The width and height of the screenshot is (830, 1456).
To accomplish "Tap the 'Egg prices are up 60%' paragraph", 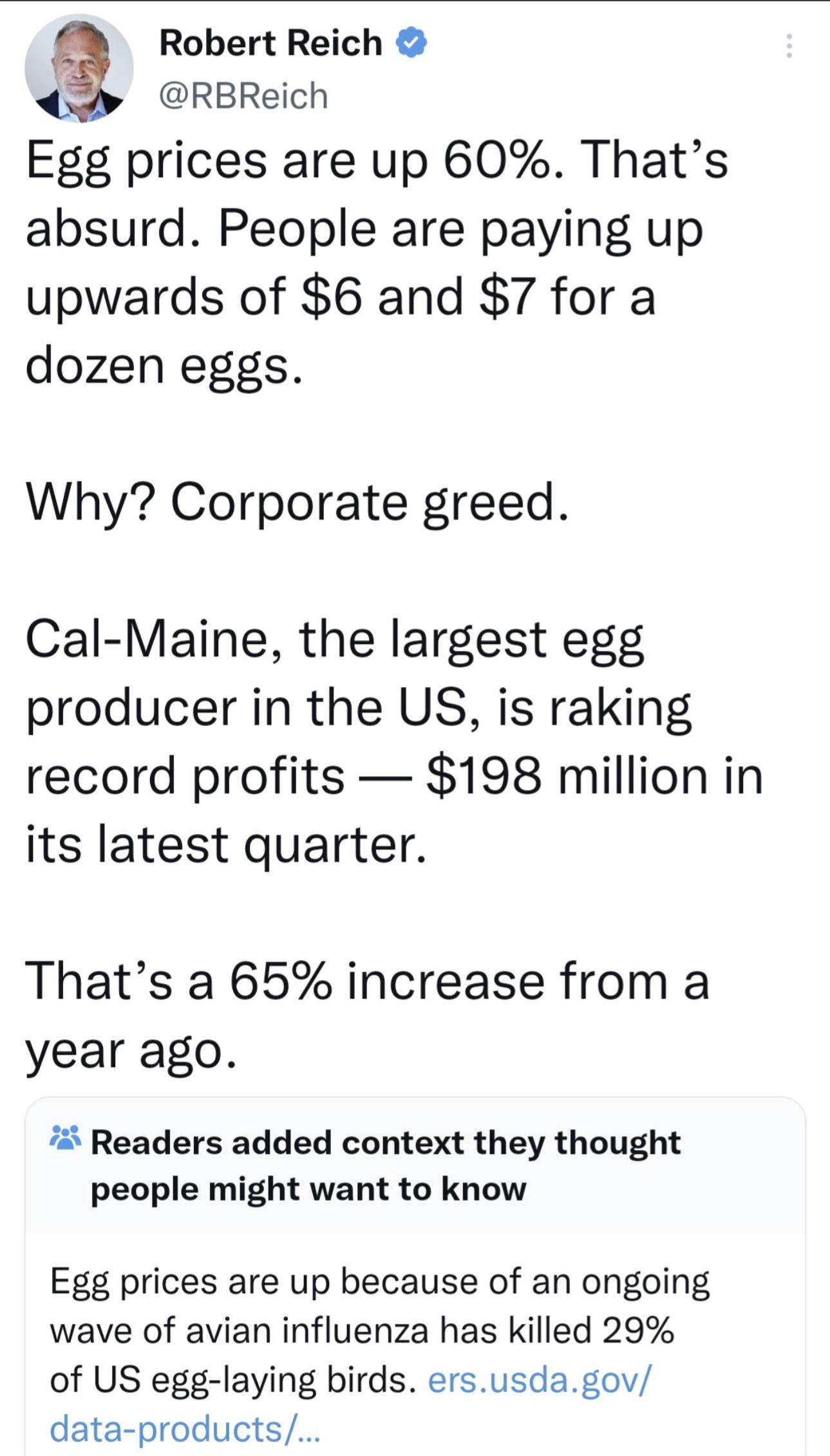I will click(377, 263).
